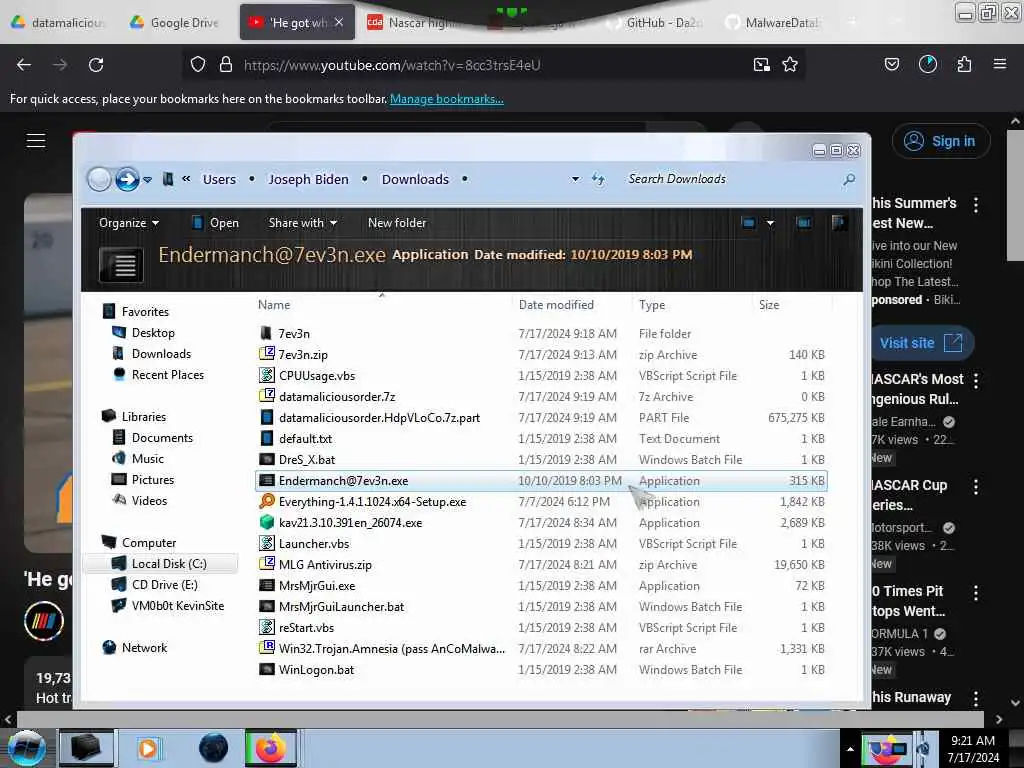Refresh the Downloads folder view
This screenshot has height=768, width=1024.
pyautogui.click(x=598, y=179)
